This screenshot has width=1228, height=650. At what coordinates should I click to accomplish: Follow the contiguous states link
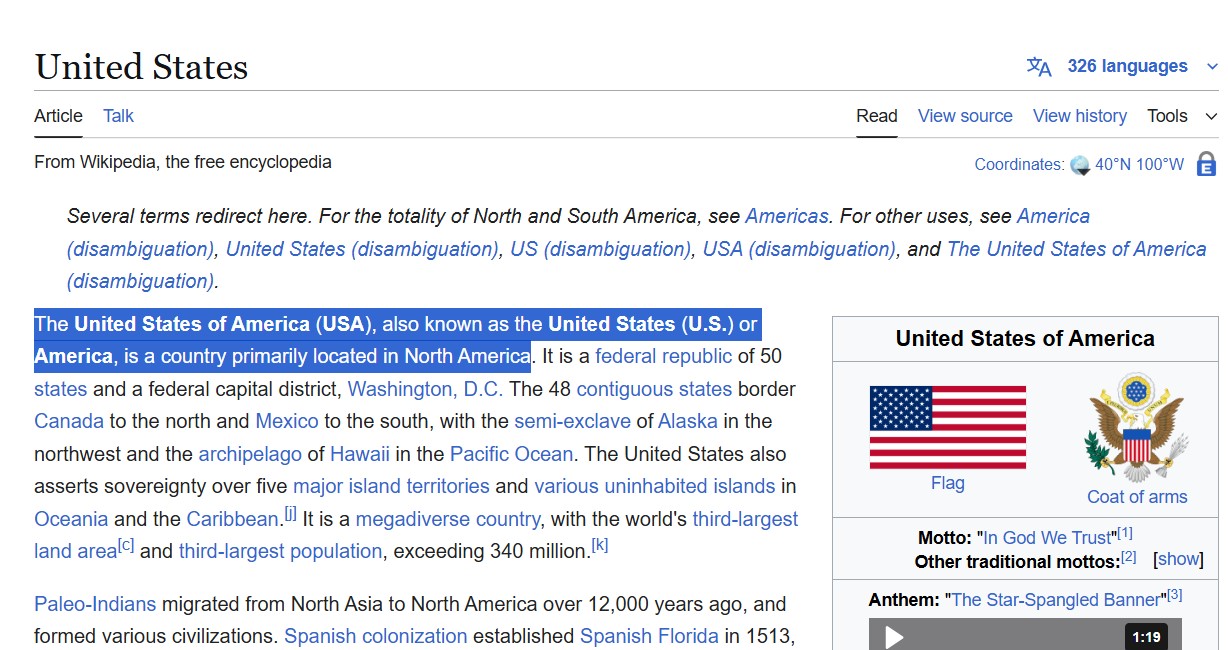654,389
